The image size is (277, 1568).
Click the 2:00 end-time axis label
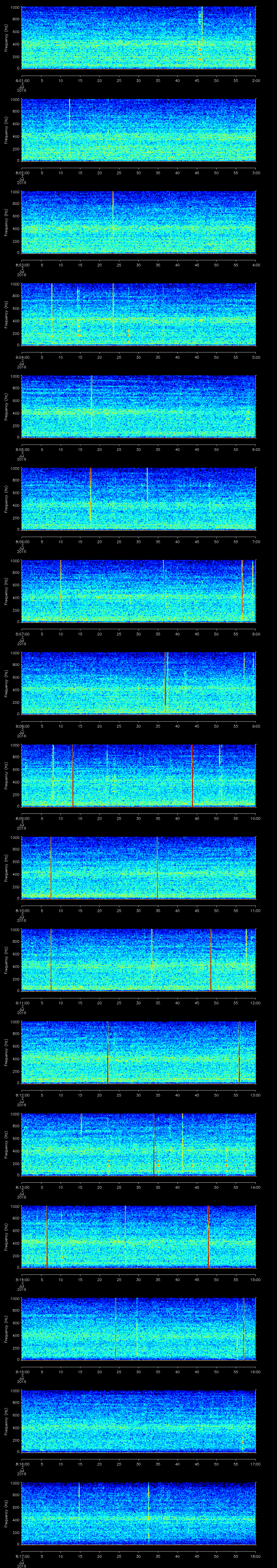click(x=256, y=80)
